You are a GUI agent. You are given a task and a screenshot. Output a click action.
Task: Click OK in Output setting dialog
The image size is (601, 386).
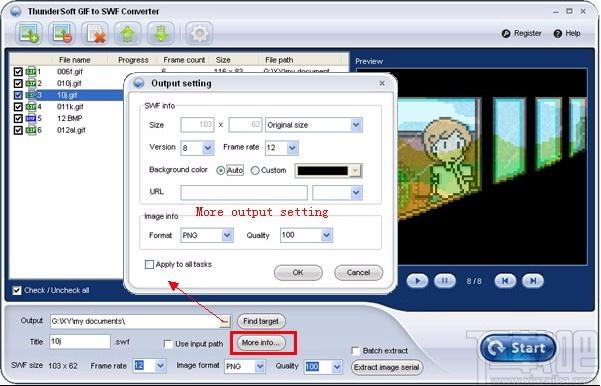click(x=298, y=273)
